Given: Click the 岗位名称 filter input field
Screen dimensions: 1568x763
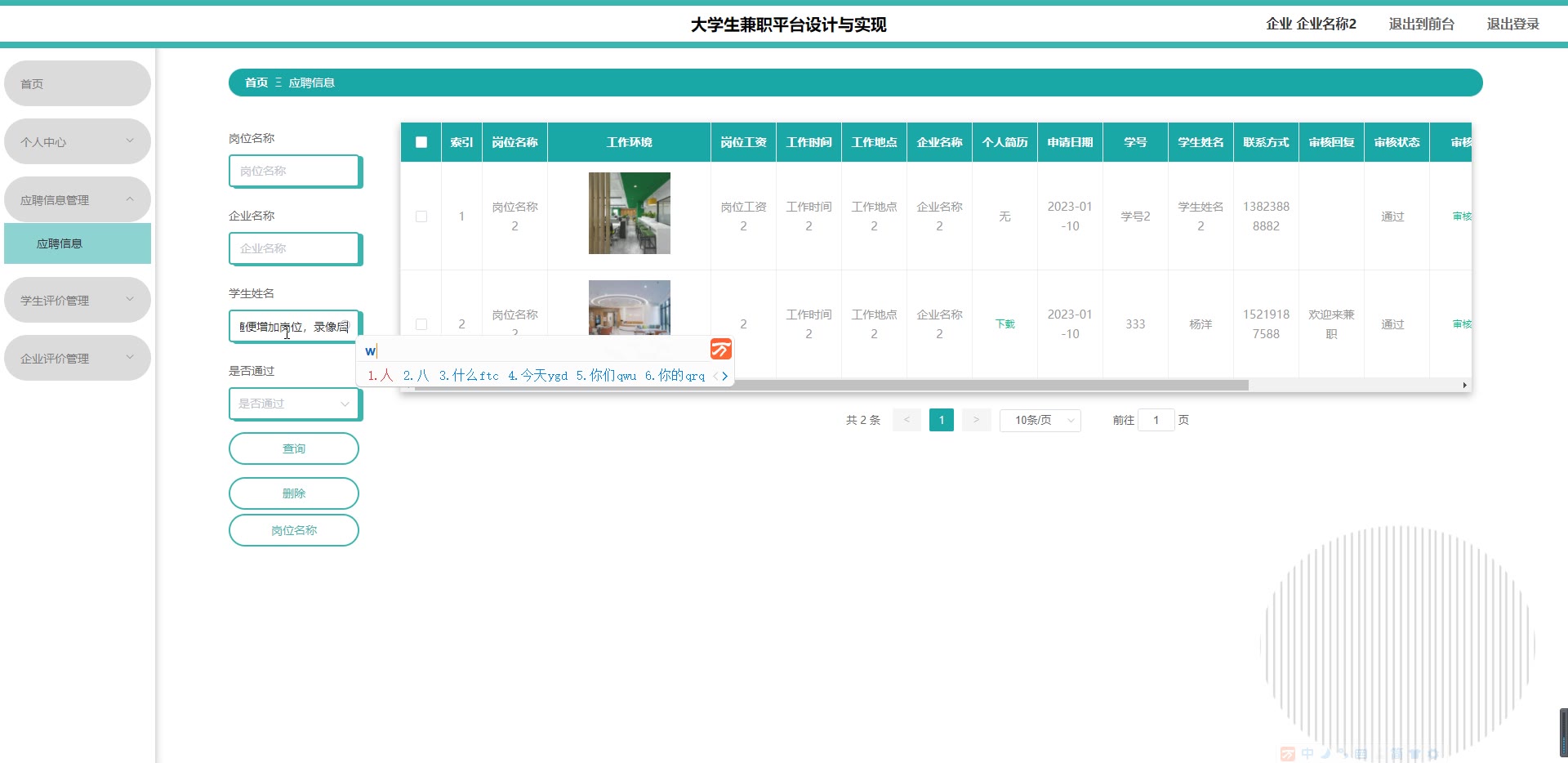Looking at the screenshot, I should tap(294, 171).
